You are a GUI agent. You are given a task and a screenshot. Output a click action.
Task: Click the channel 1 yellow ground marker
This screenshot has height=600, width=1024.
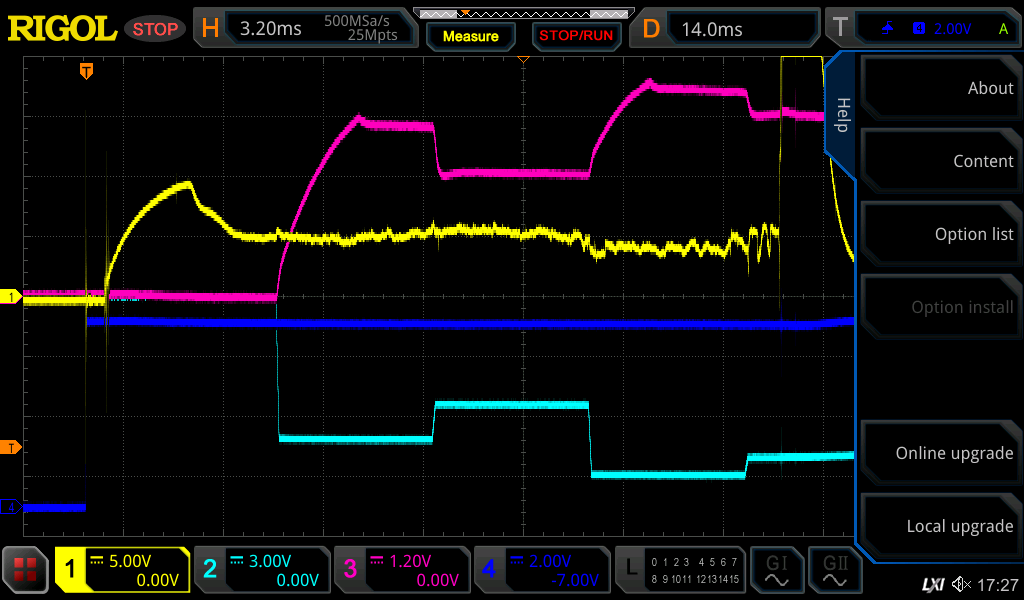tap(12, 297)
